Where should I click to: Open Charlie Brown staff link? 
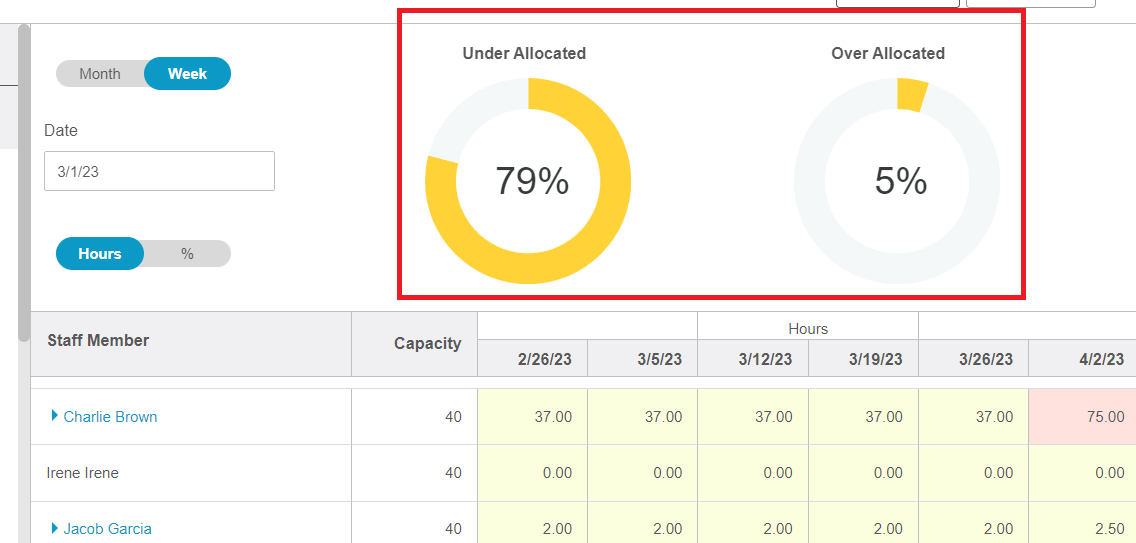point(110,417)
